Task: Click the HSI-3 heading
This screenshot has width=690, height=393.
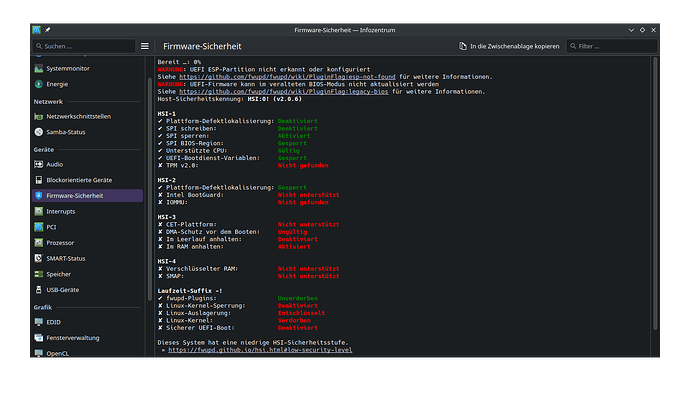Action: [x=167, y=217]
